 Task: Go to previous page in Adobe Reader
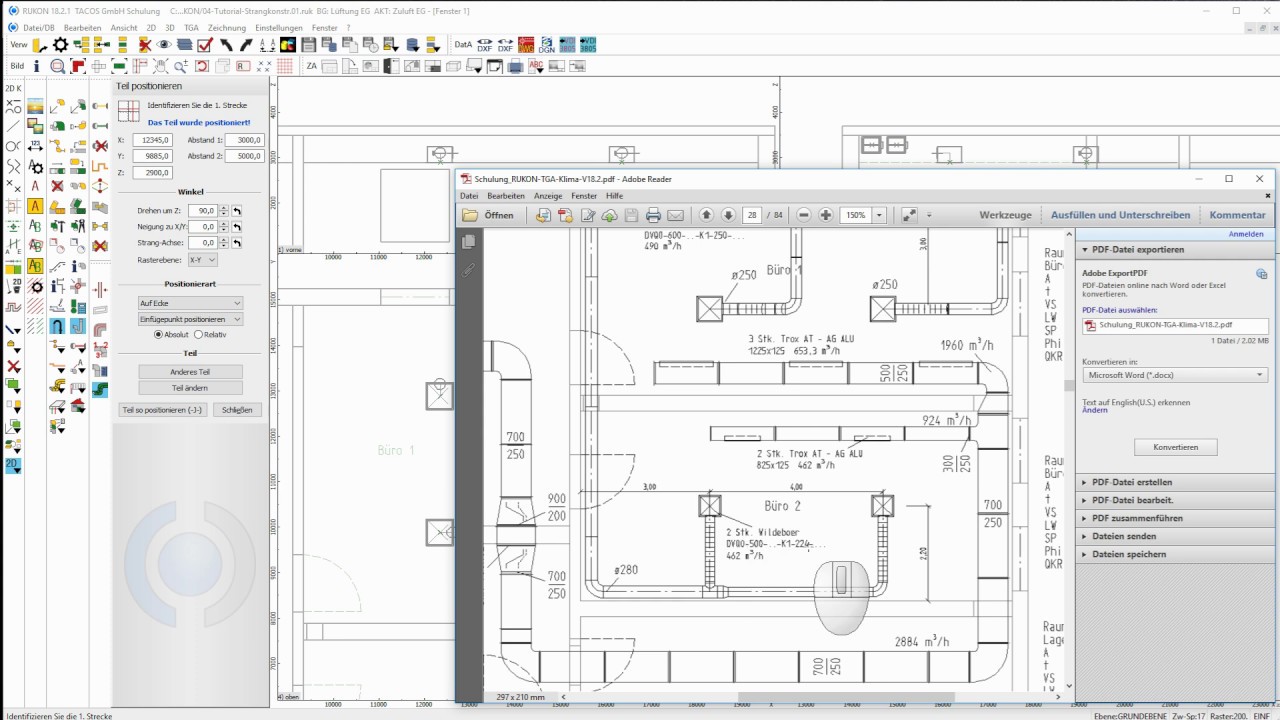[706, 215]
